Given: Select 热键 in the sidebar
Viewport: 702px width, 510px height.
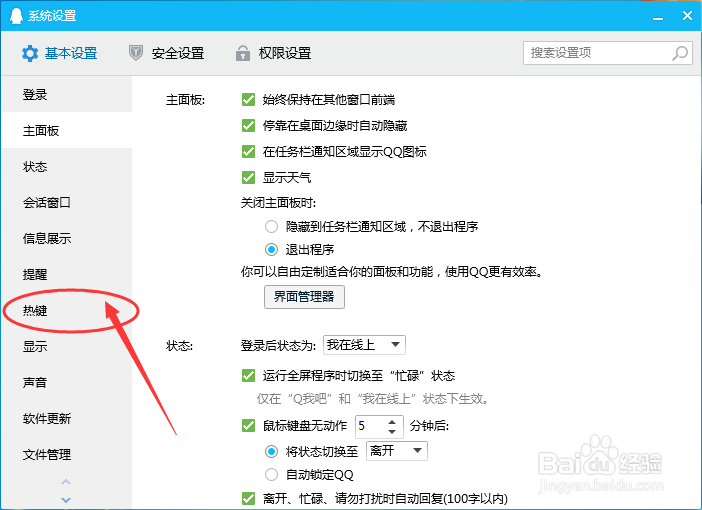Looking at the screenshot, I should coord(67,310).
